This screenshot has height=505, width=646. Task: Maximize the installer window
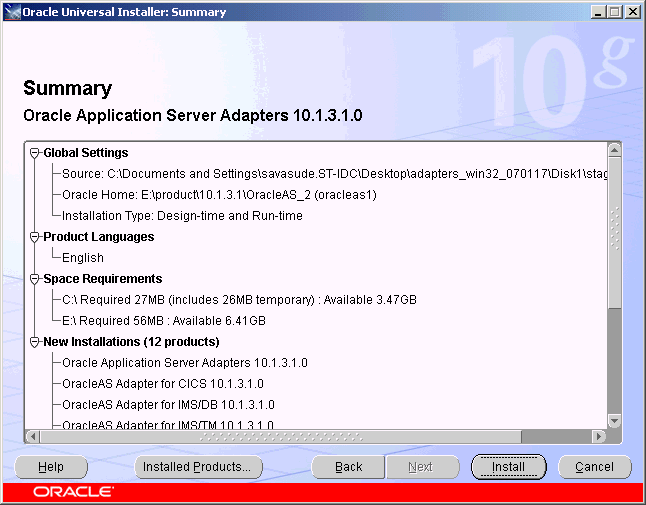point(614,12)
